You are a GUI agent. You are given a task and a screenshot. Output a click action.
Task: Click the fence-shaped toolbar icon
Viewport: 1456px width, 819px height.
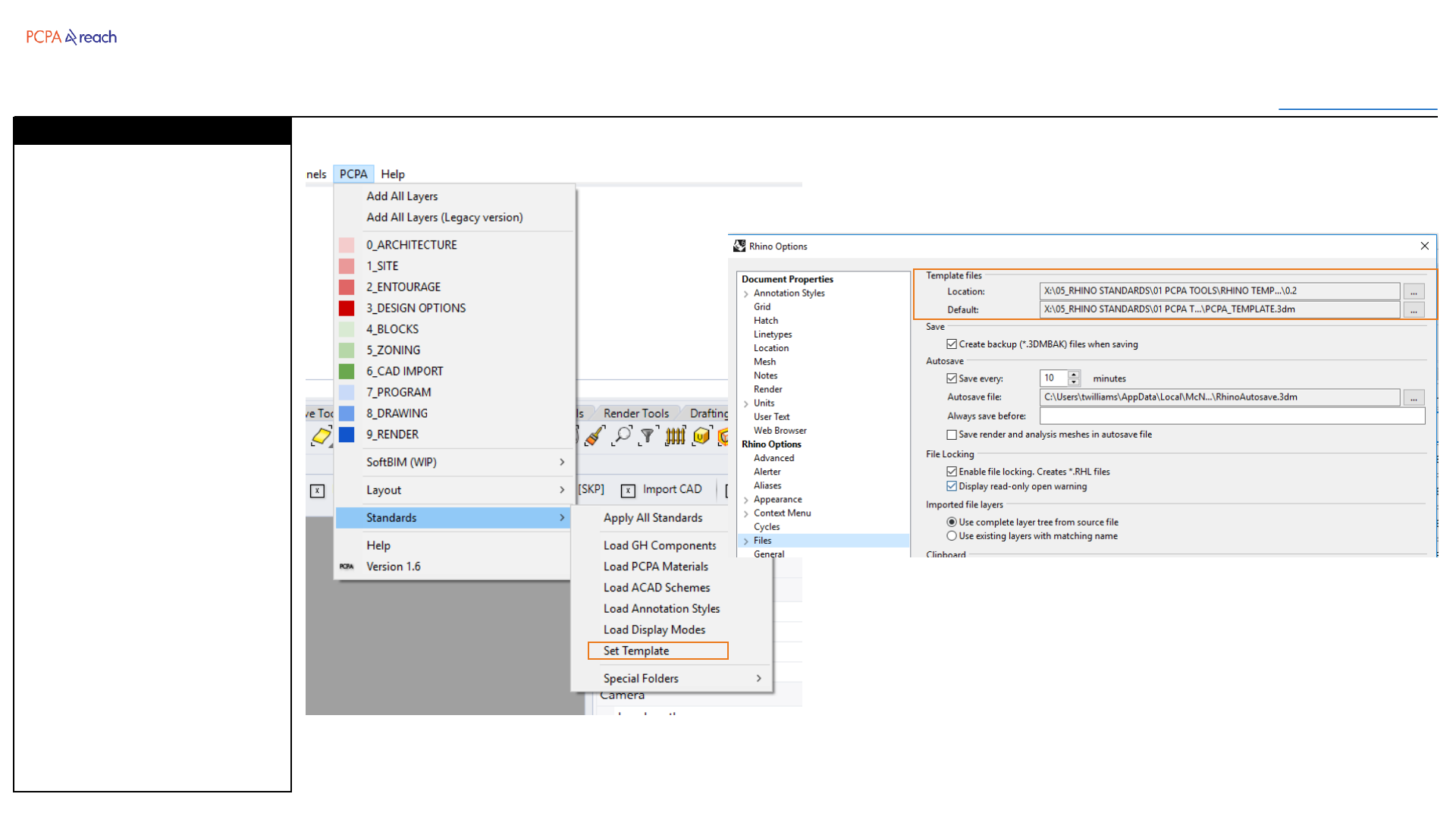pyautogui.click(x=675, y=435)
